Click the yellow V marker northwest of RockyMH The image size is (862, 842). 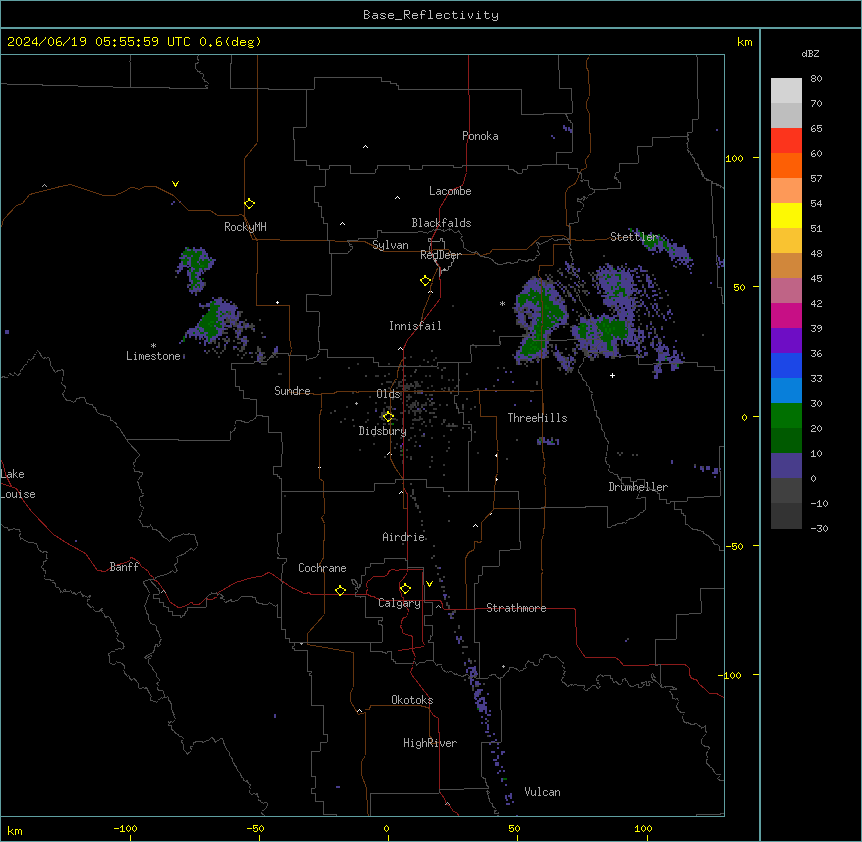click(x=175, y=184)
